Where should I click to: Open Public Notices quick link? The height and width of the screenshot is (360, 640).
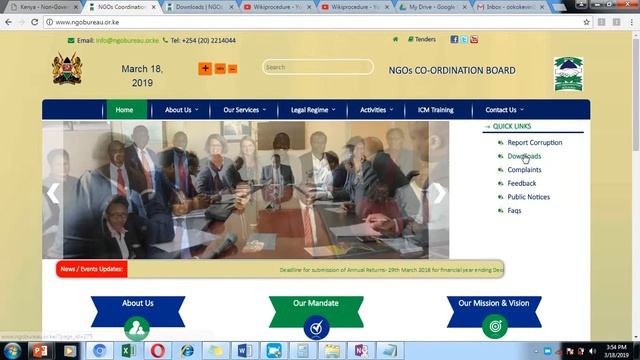tap(529, 197)
